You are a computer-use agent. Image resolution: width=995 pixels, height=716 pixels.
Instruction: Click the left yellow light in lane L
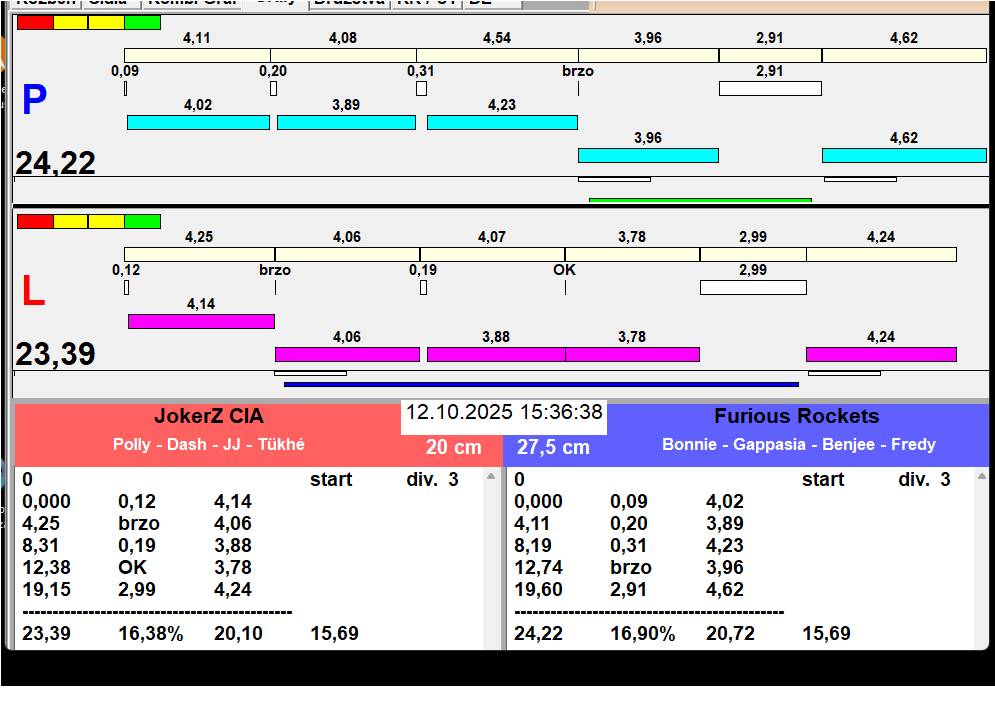pyautogui.click(x=70, y=222)
